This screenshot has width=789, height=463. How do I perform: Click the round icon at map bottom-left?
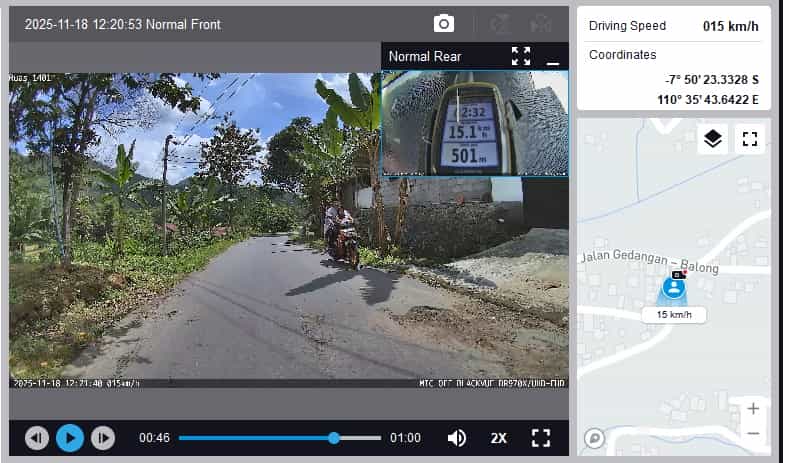tap(594, 438)
